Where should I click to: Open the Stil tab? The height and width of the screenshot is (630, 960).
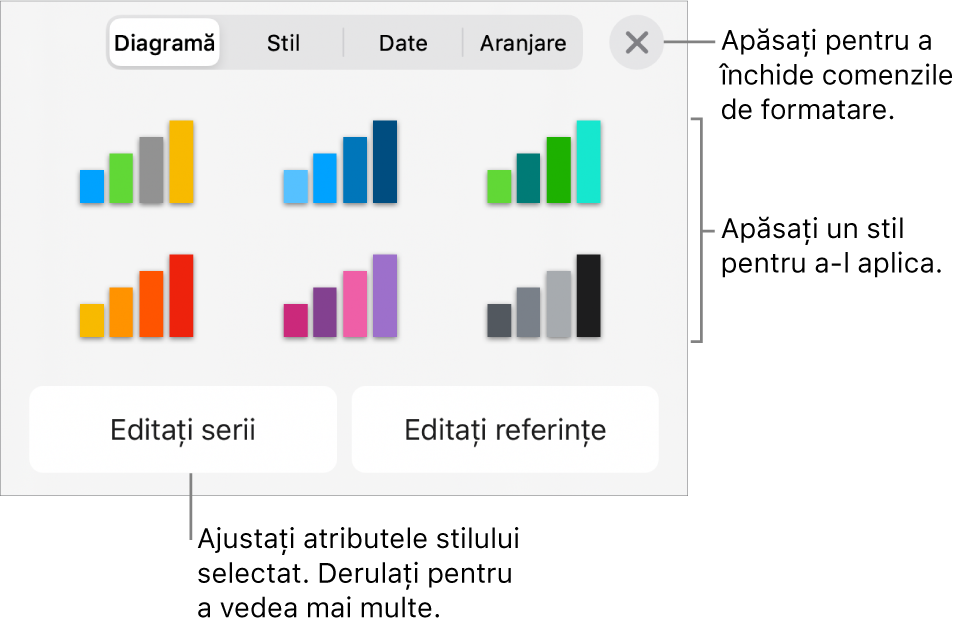tap(283, 43)
